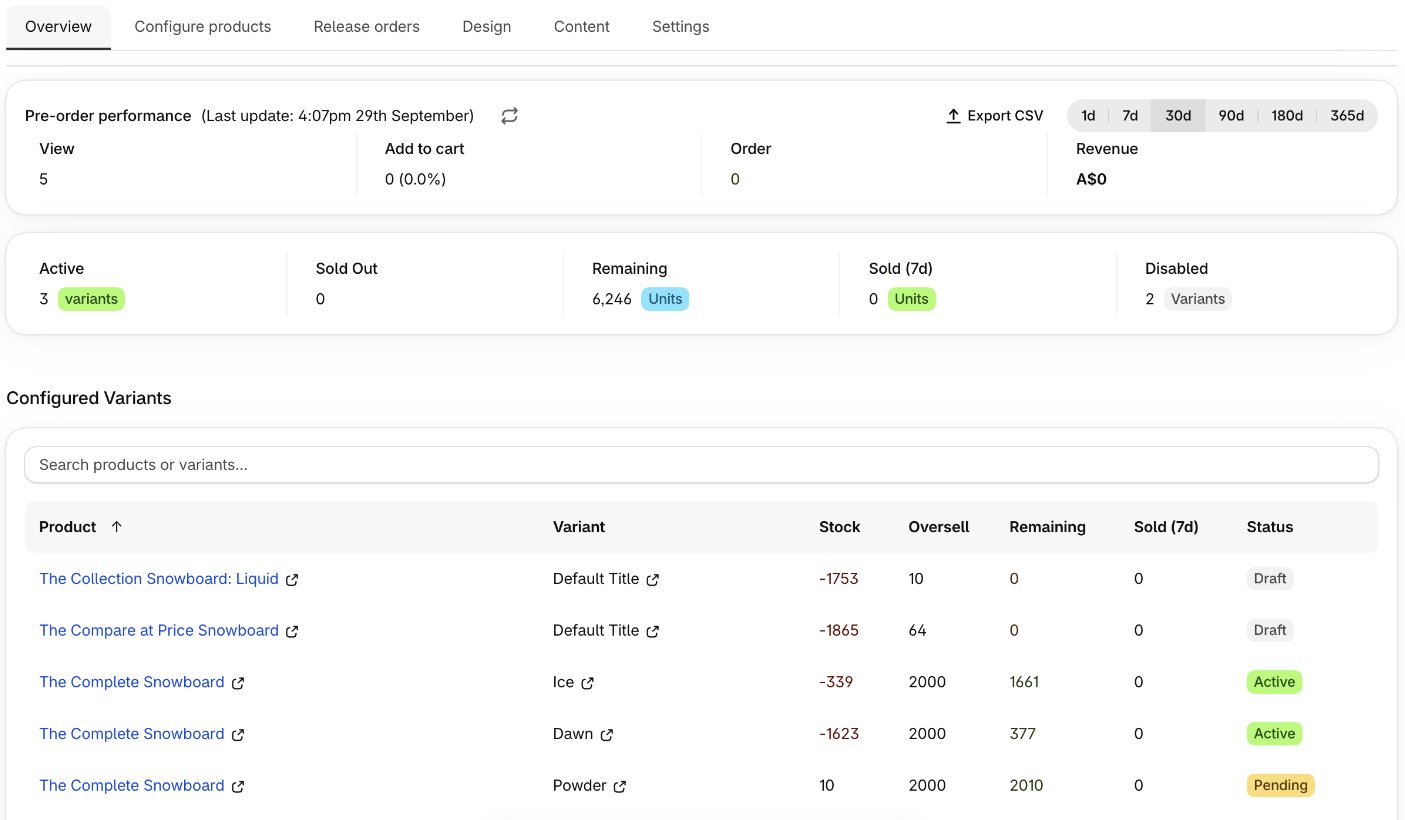The height and width of the screenshot is (820, 1405).
Task: Select the Overview tab
Action: [x=58, y=27]
